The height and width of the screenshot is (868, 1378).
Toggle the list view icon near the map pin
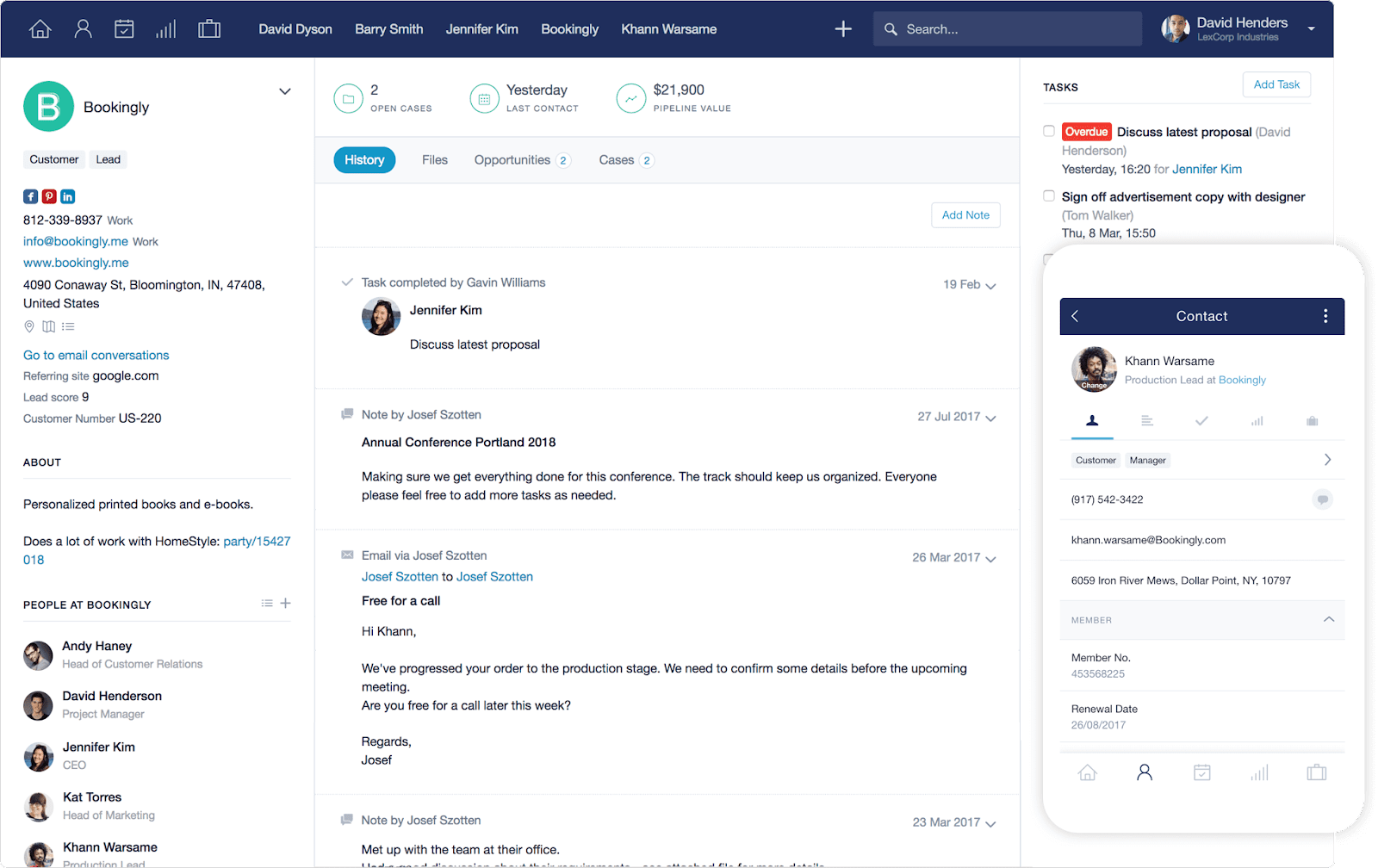coord(68,326)
